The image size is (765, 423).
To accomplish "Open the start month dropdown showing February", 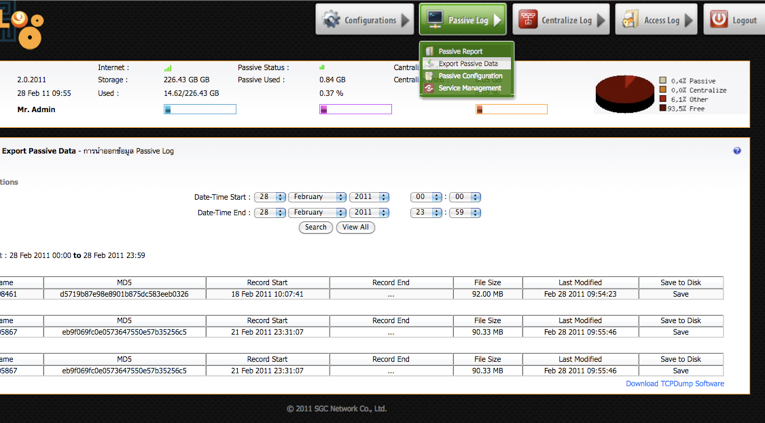I will [x=317, y=197].
